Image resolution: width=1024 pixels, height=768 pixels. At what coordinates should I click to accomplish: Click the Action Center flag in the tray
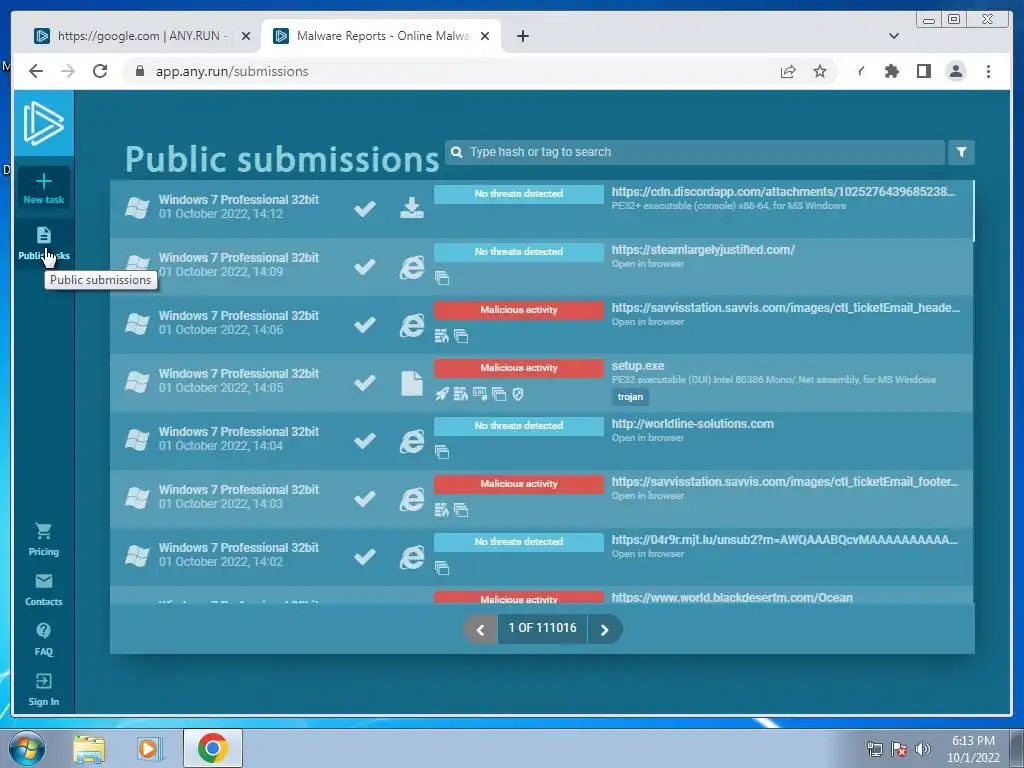(899, 749)
